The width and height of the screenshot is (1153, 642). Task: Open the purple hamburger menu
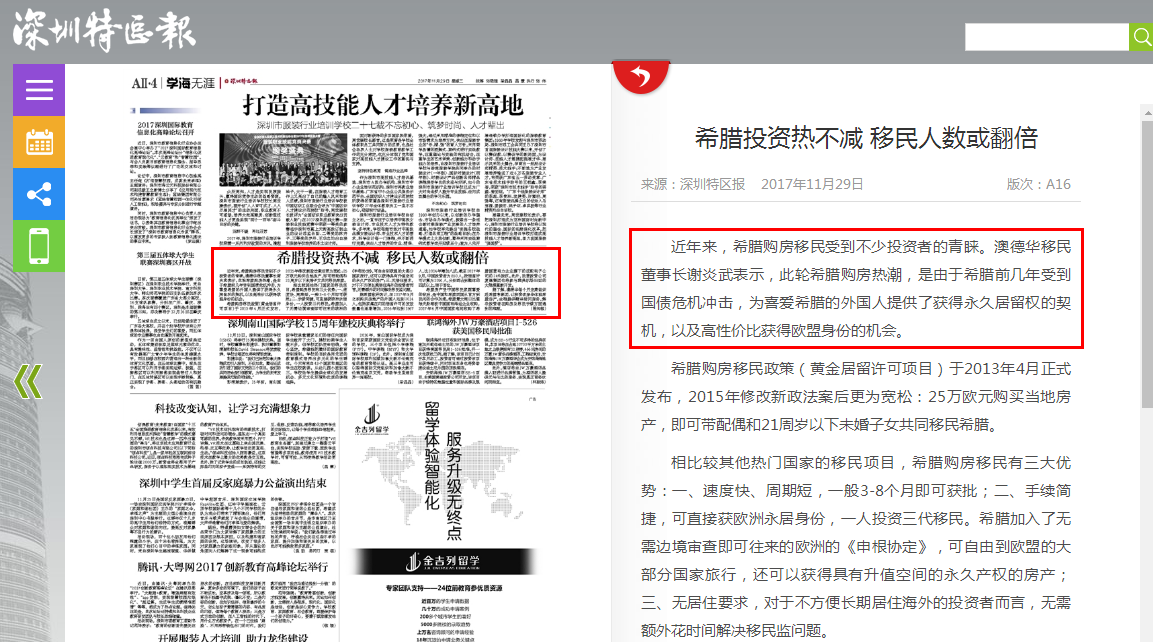point(39,90)
